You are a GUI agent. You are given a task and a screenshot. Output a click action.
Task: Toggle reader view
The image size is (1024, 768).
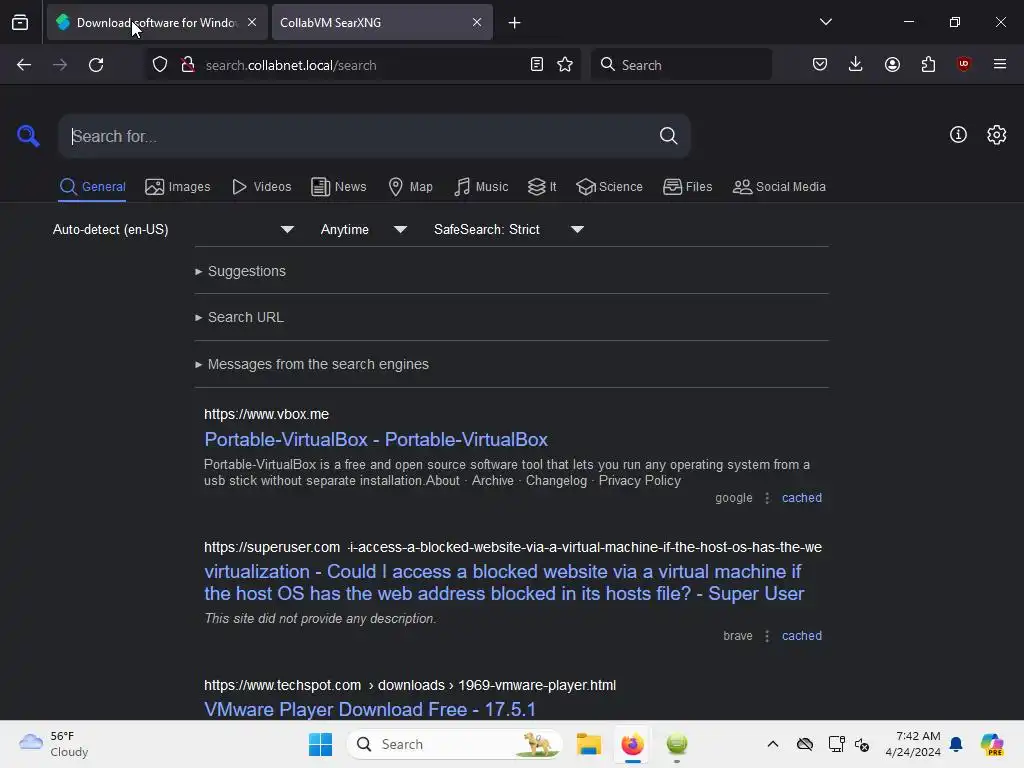pyautogui.click(x=537, y=64)
